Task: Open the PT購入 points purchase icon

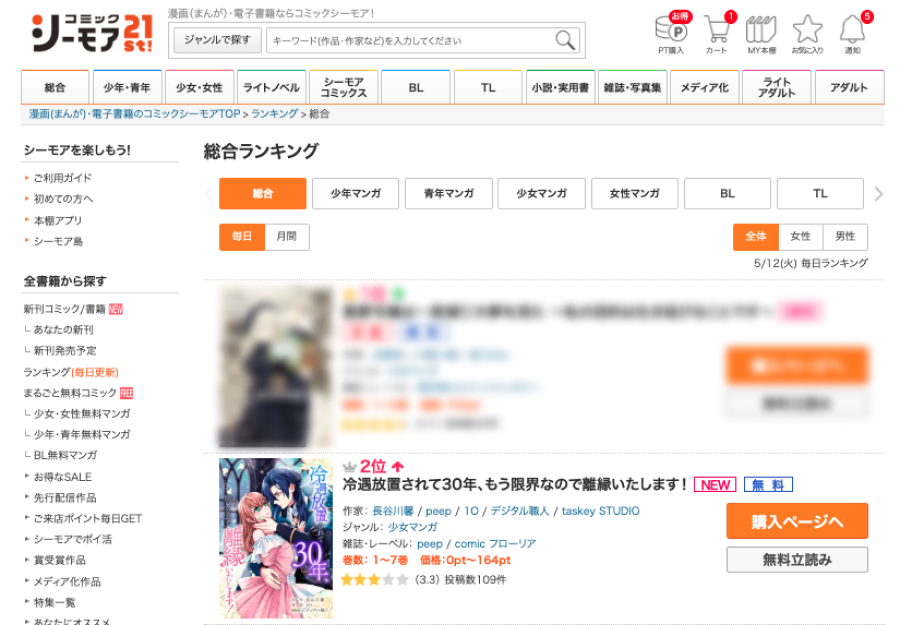Action: coord(672,33)
